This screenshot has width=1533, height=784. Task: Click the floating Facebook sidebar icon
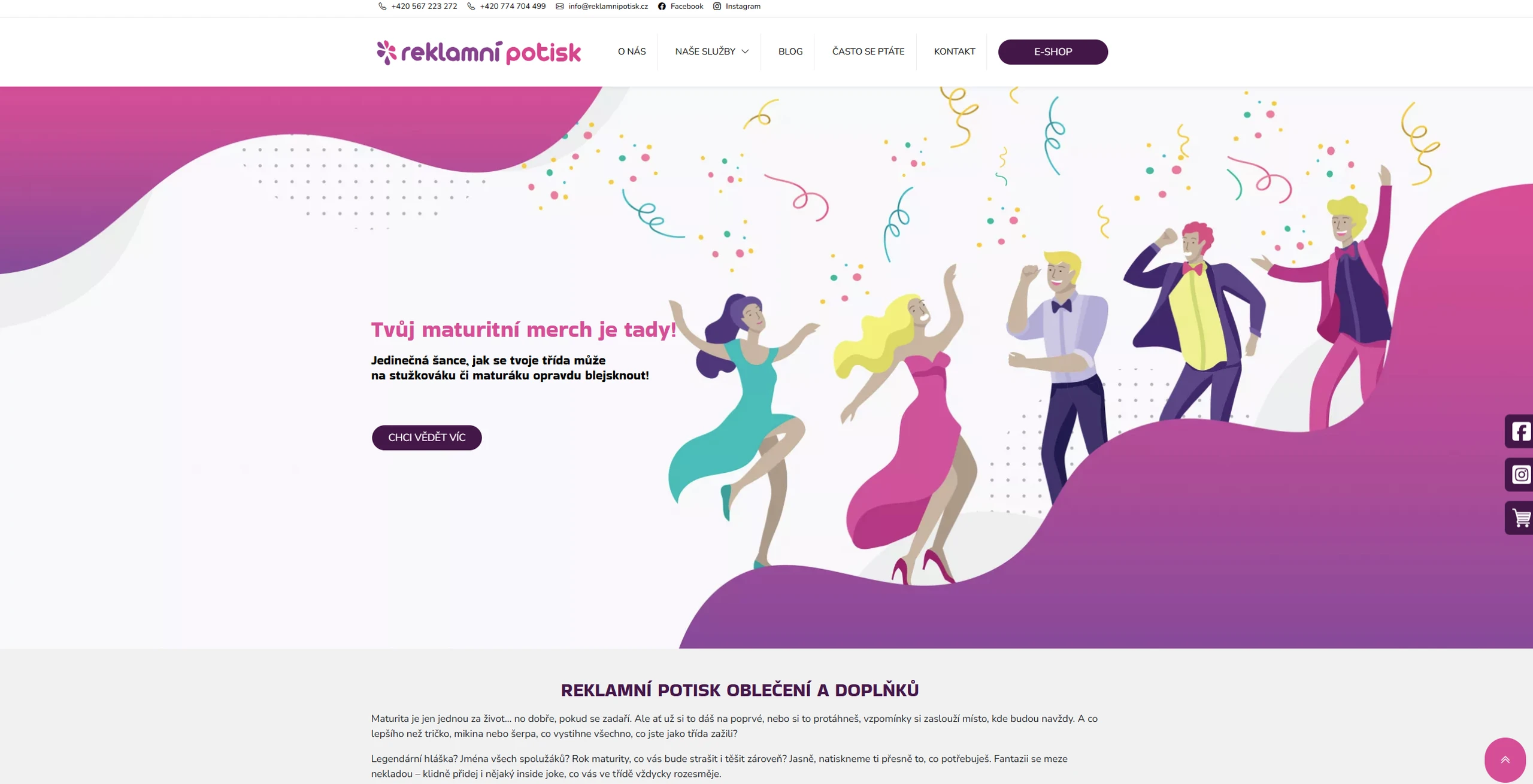pyautogui.click(x=1519, y=431)
